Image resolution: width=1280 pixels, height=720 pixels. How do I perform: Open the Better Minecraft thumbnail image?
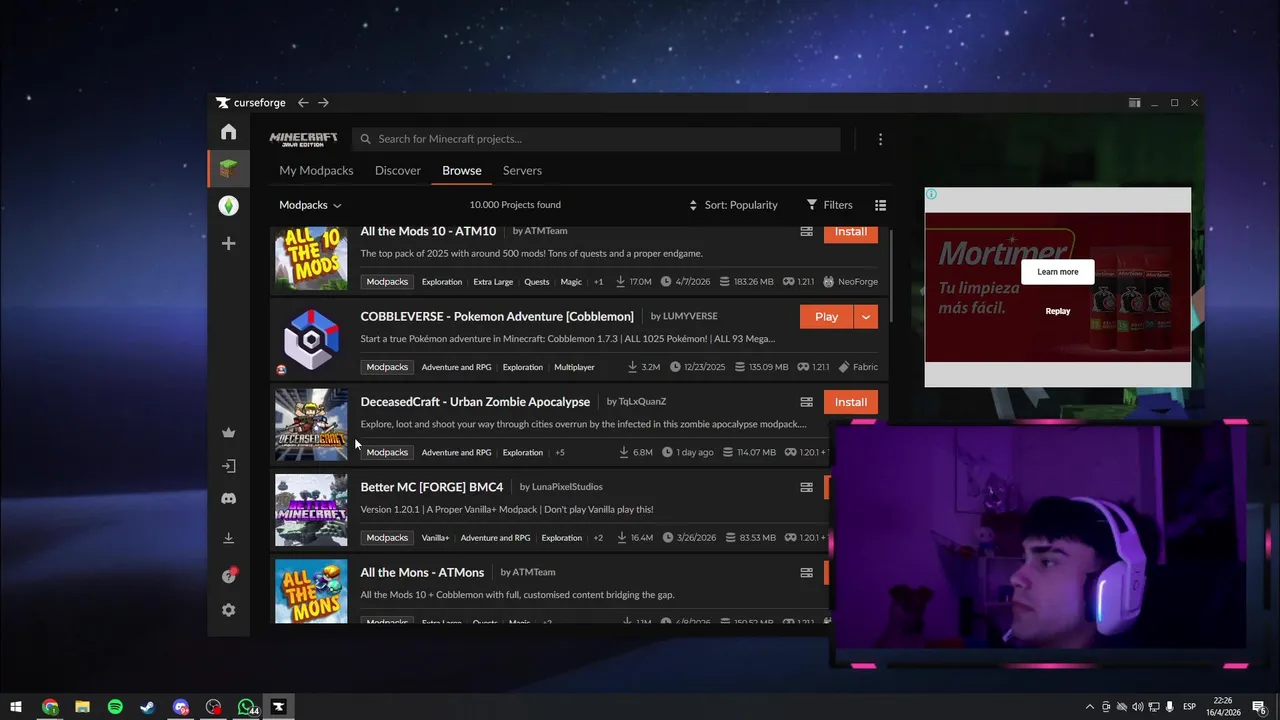click(311, 510)
